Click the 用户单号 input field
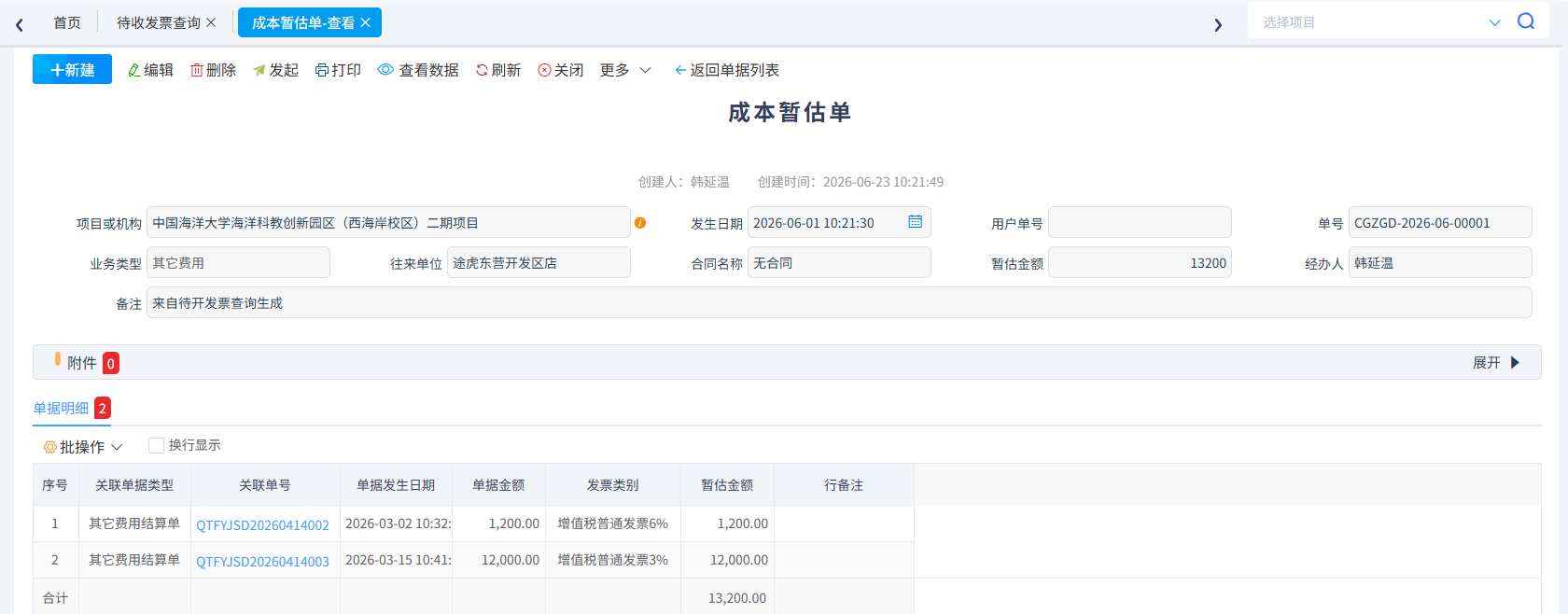Screen dimensions: 1568x614 [x=1140, y=223]
